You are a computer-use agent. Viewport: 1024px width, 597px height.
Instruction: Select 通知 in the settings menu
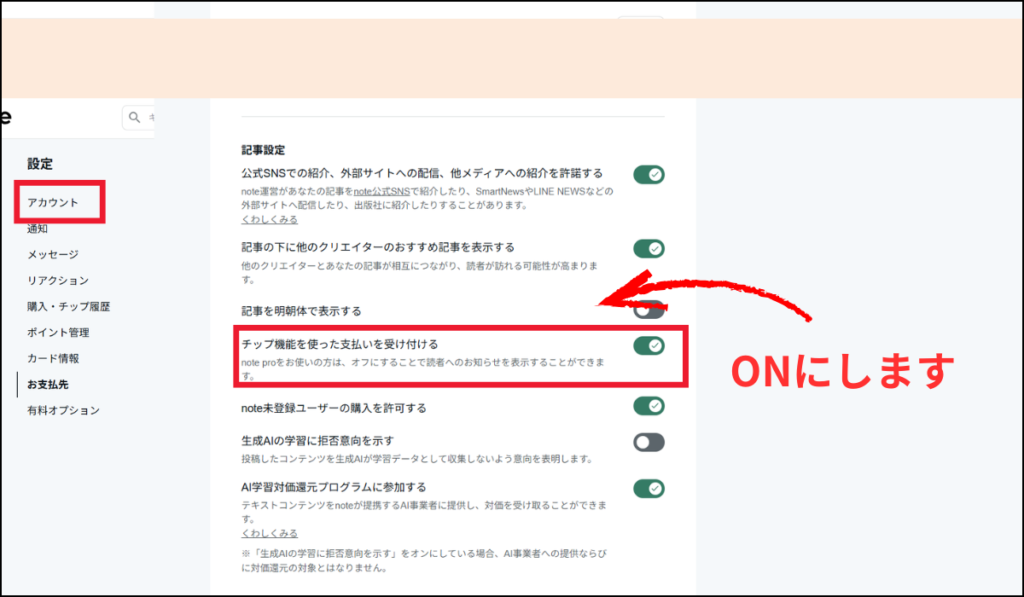point(37,229)
